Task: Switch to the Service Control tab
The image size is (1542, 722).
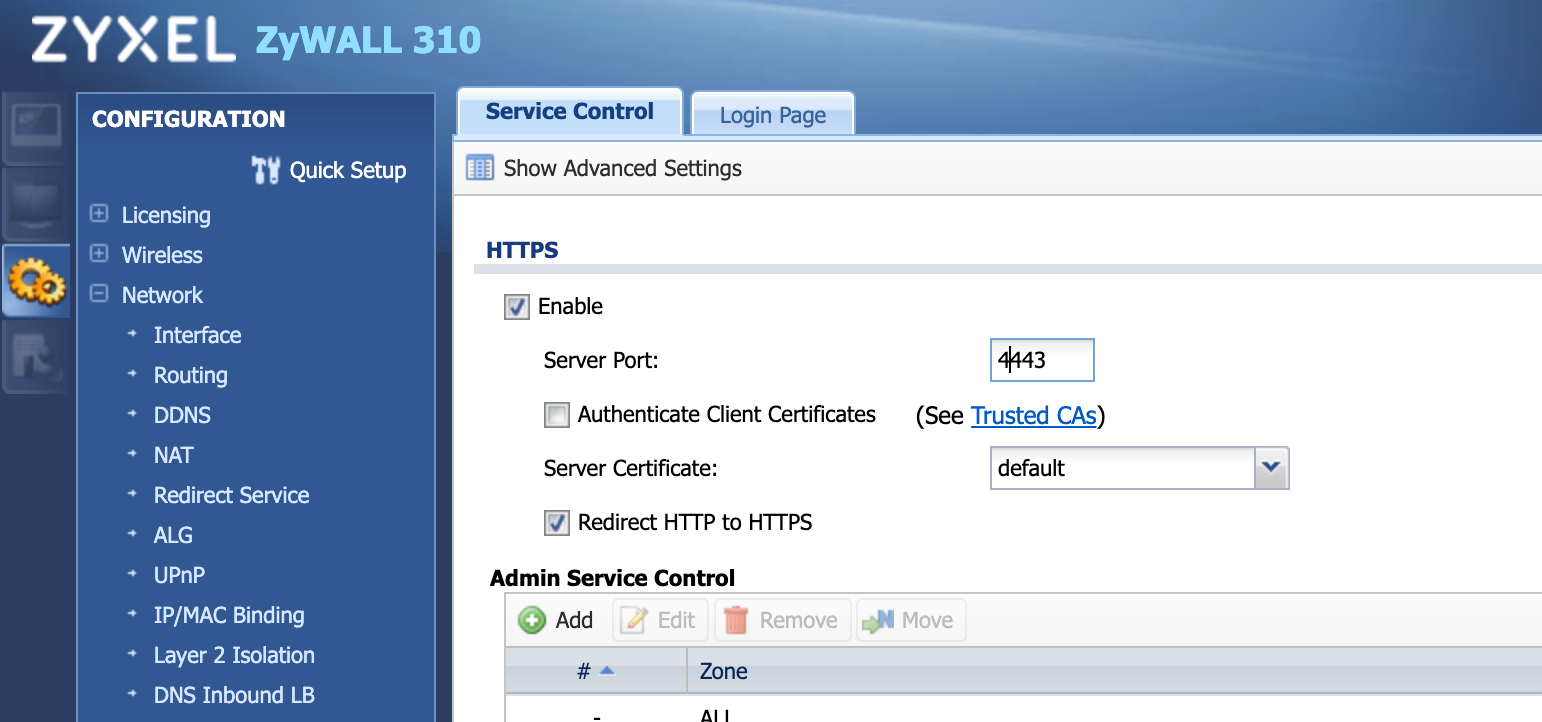Action: pyautogui.click(x=570, y=111)
